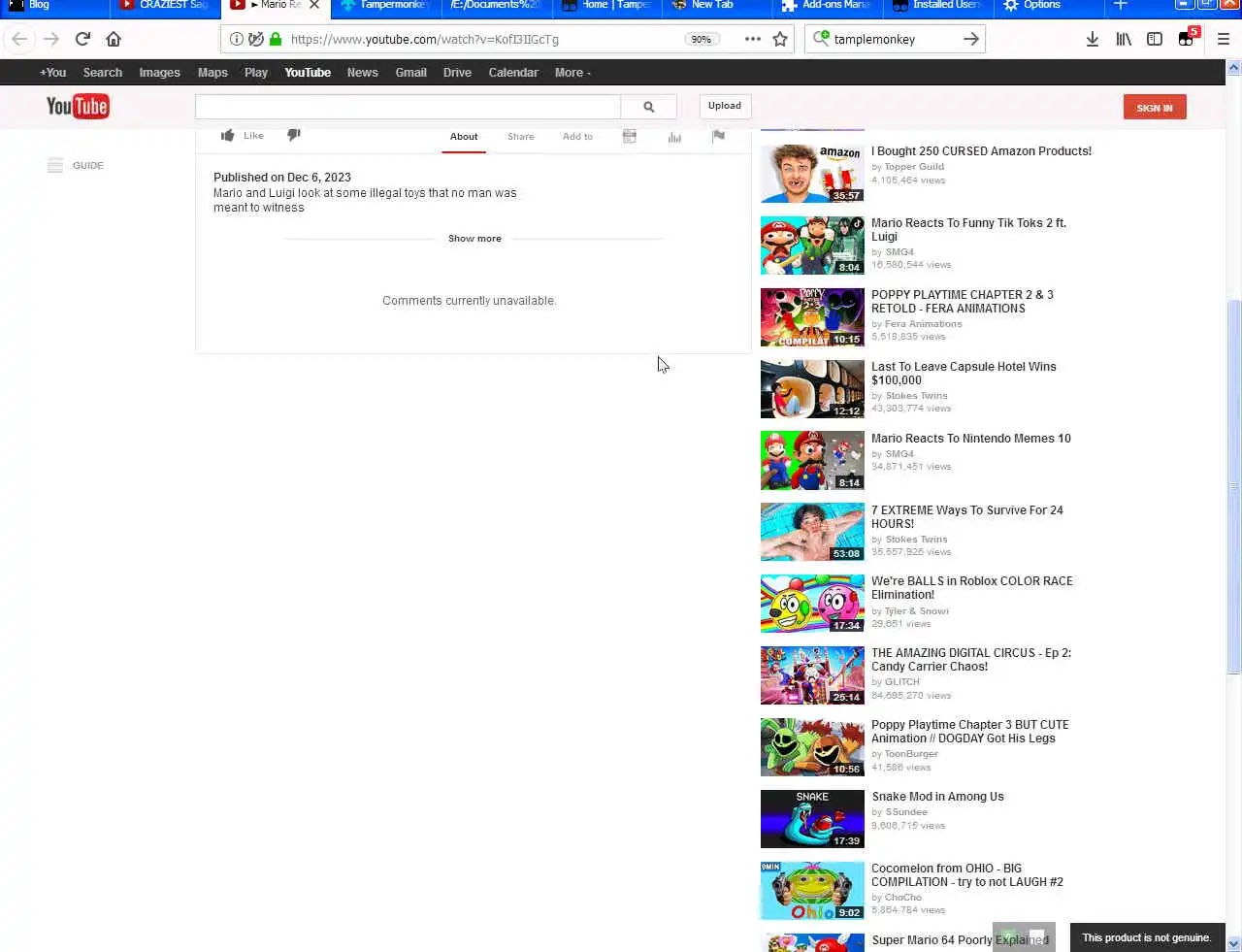Bookmark this page with the star
The height and width of the screenshot is (952, 1242).
pyautogui.click(x=780, y=39)
